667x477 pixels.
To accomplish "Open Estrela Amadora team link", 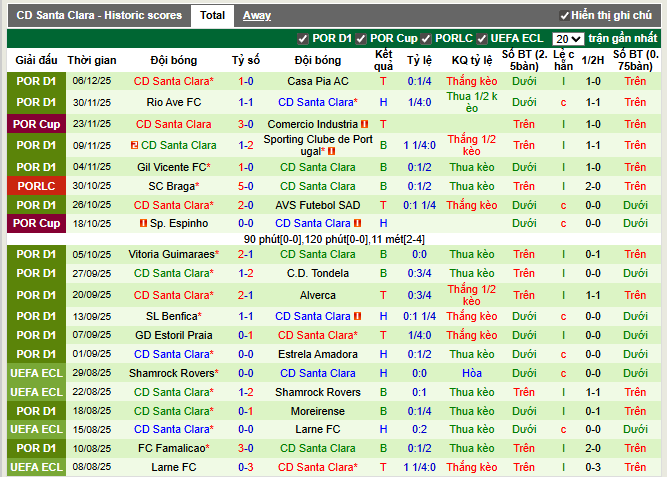I will click(318, 354).
